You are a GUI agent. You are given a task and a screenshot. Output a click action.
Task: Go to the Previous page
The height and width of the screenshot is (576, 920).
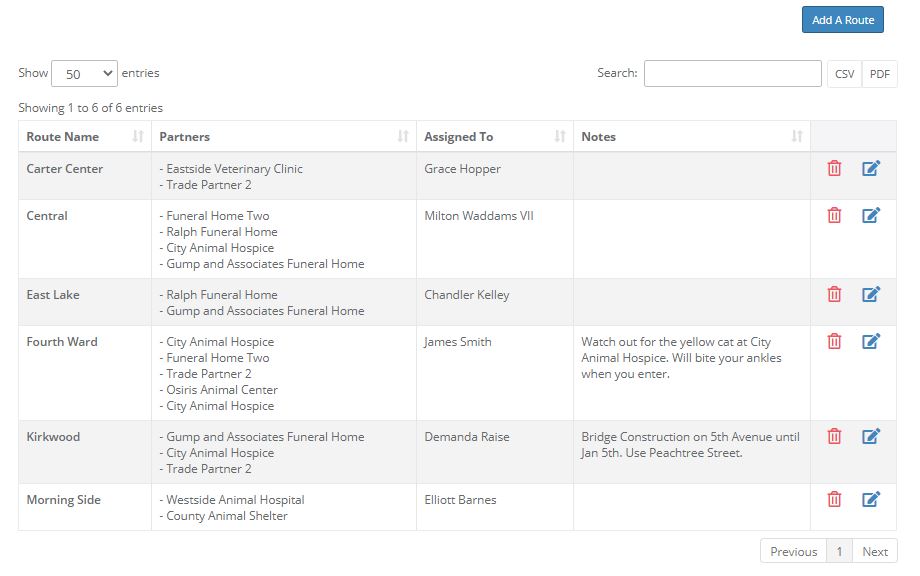(x=793, y=551)
